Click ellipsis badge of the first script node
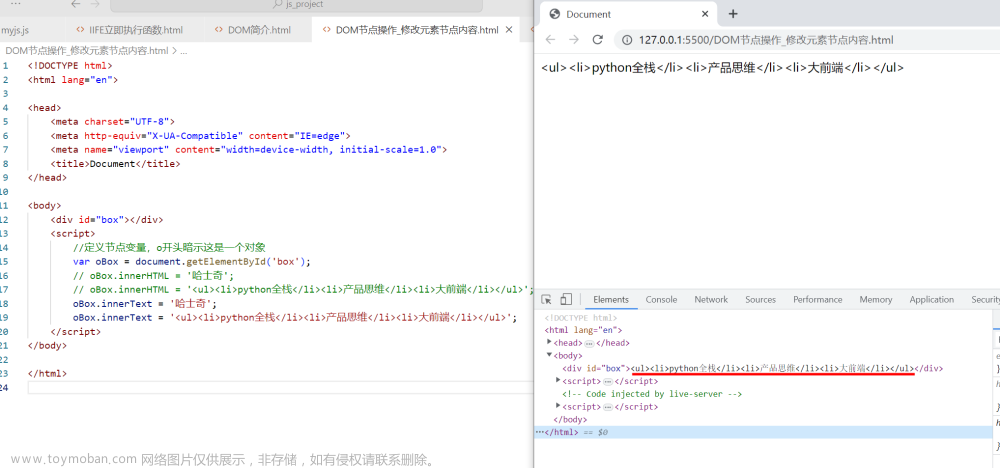This screenshot has height=468, width=1000. point(608,382)
